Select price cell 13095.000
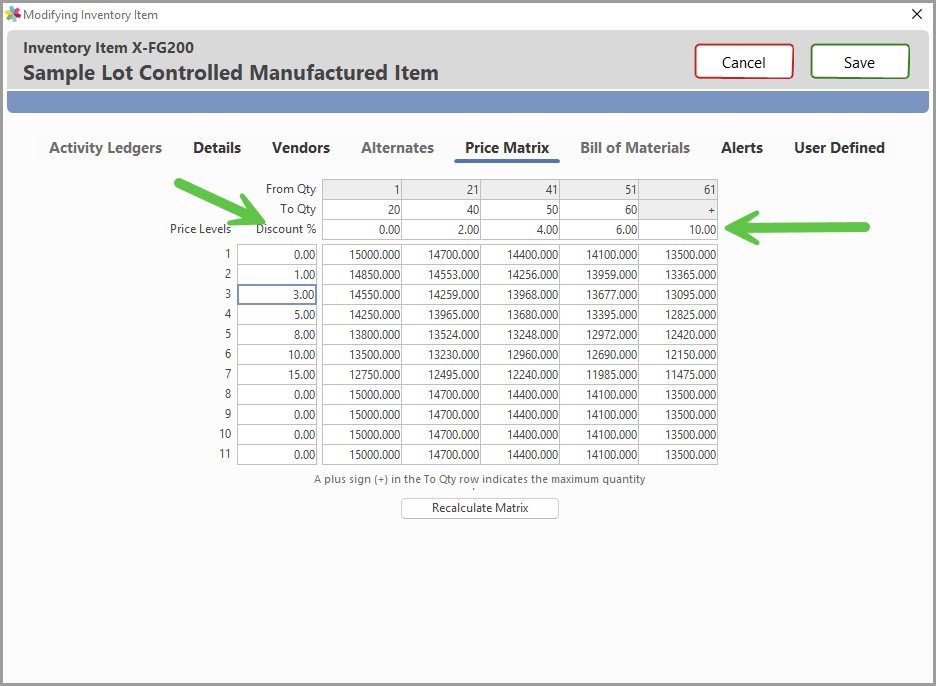 tap(678, 294)
